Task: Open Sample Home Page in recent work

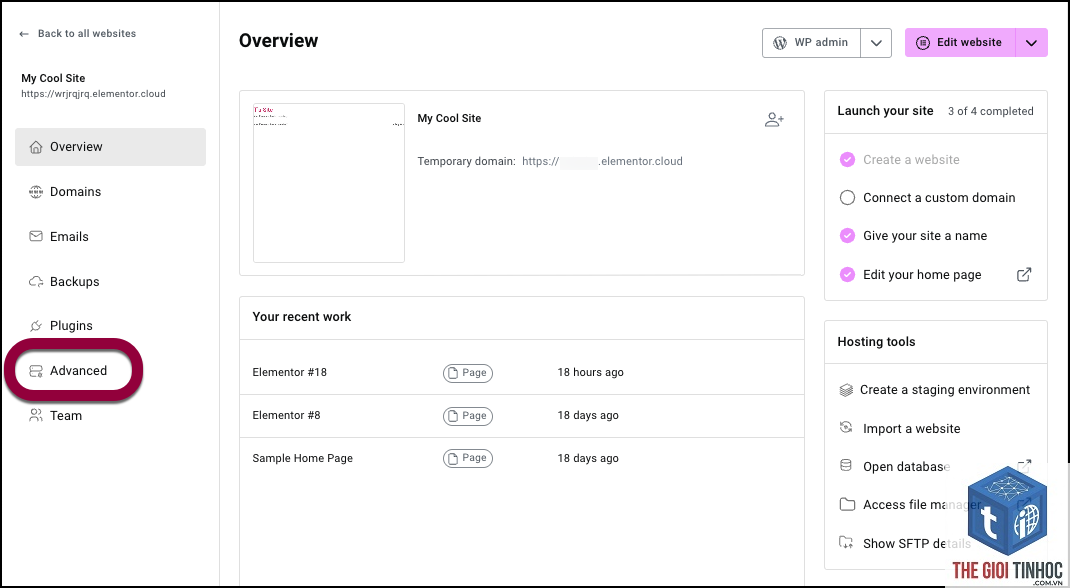Action: [x=302, y=458]
